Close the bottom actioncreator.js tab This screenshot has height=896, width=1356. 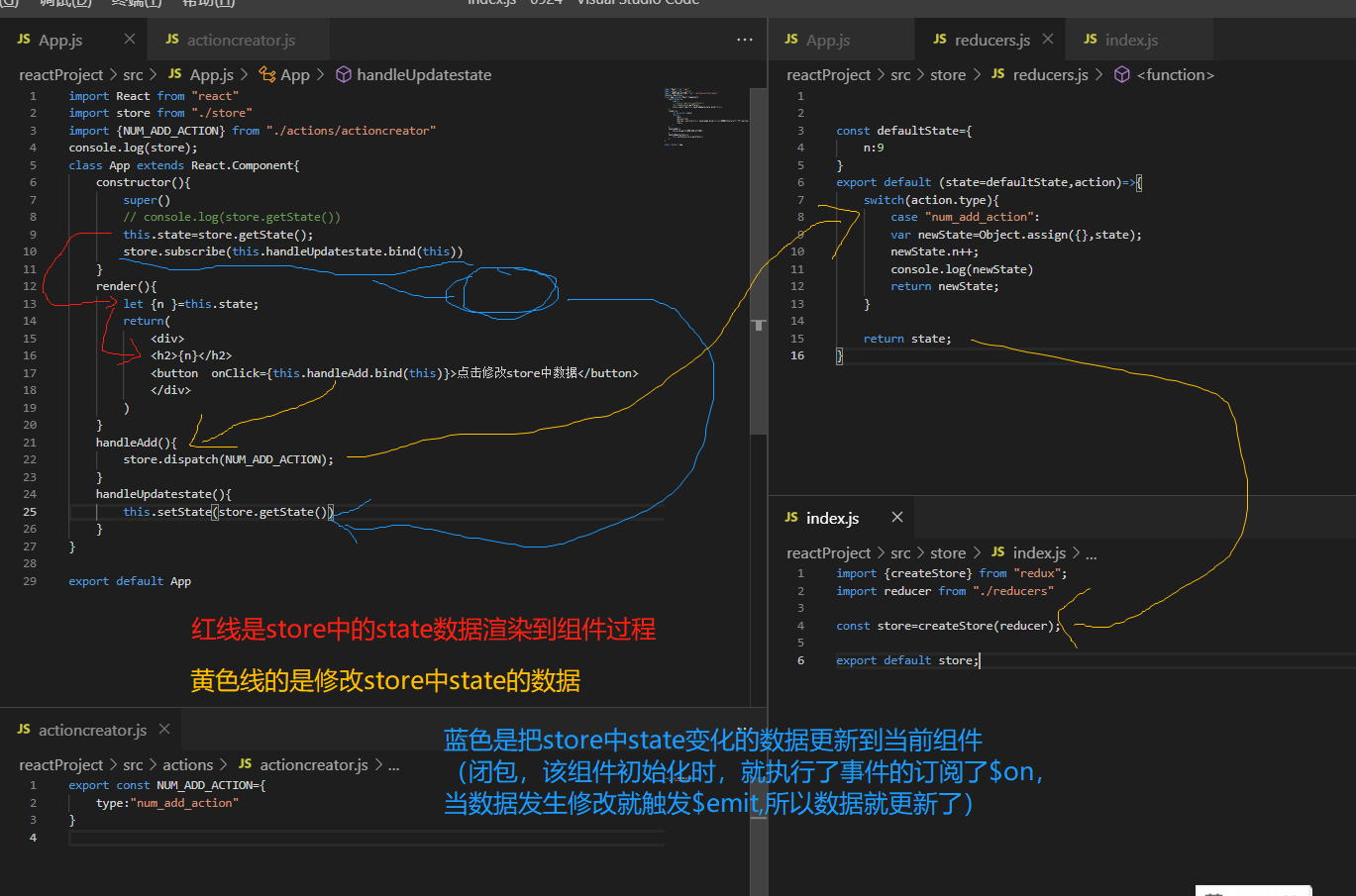pos(164,729)
